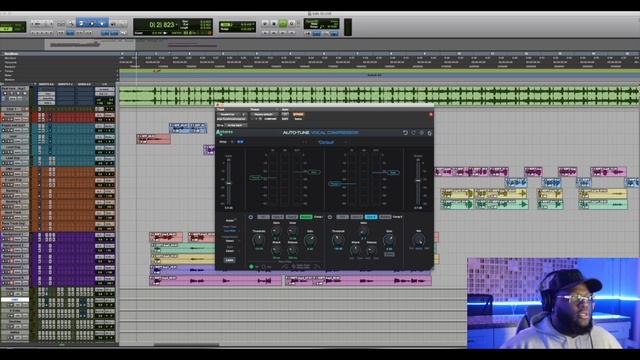Select the Pencil tool in toolbar
The height and width of the screenshot is (360, 640).
coord(123,23)
